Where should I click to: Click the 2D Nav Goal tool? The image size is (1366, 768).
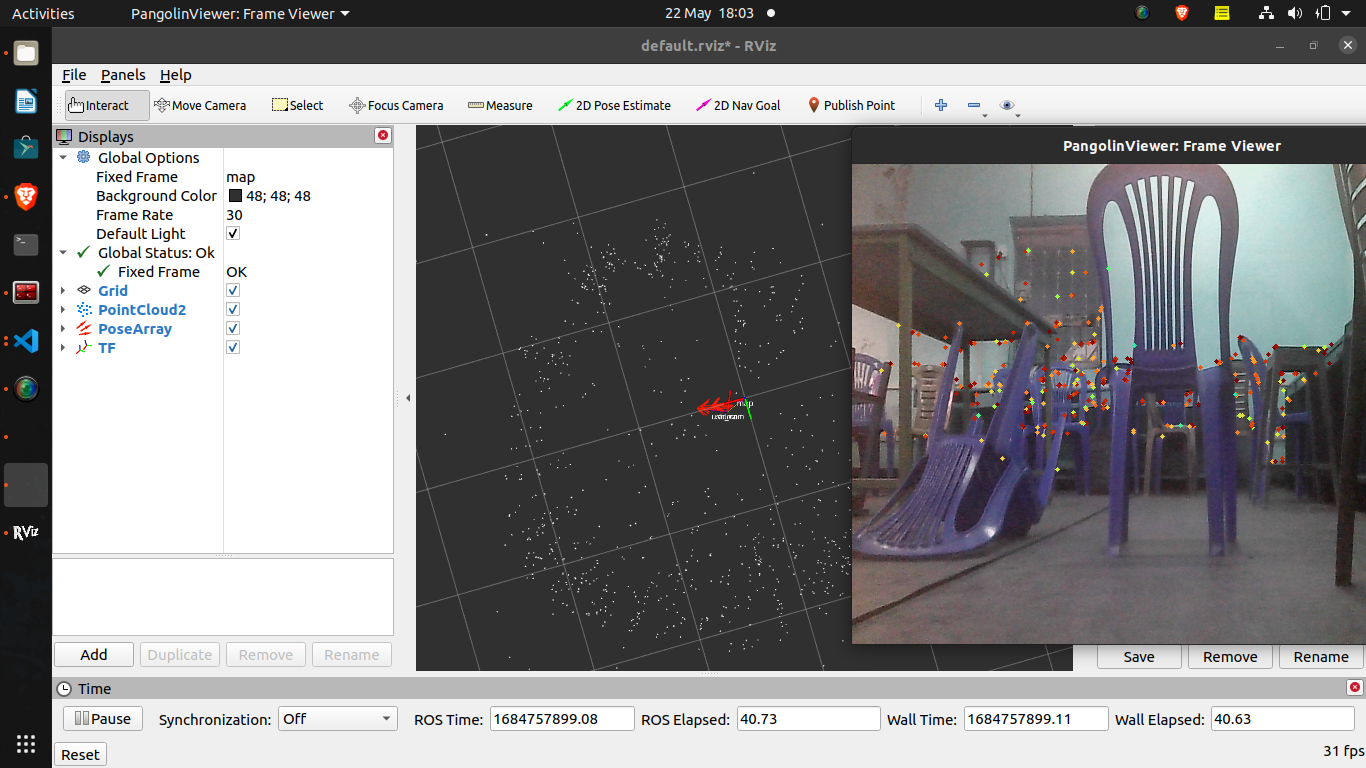point(738,105)
